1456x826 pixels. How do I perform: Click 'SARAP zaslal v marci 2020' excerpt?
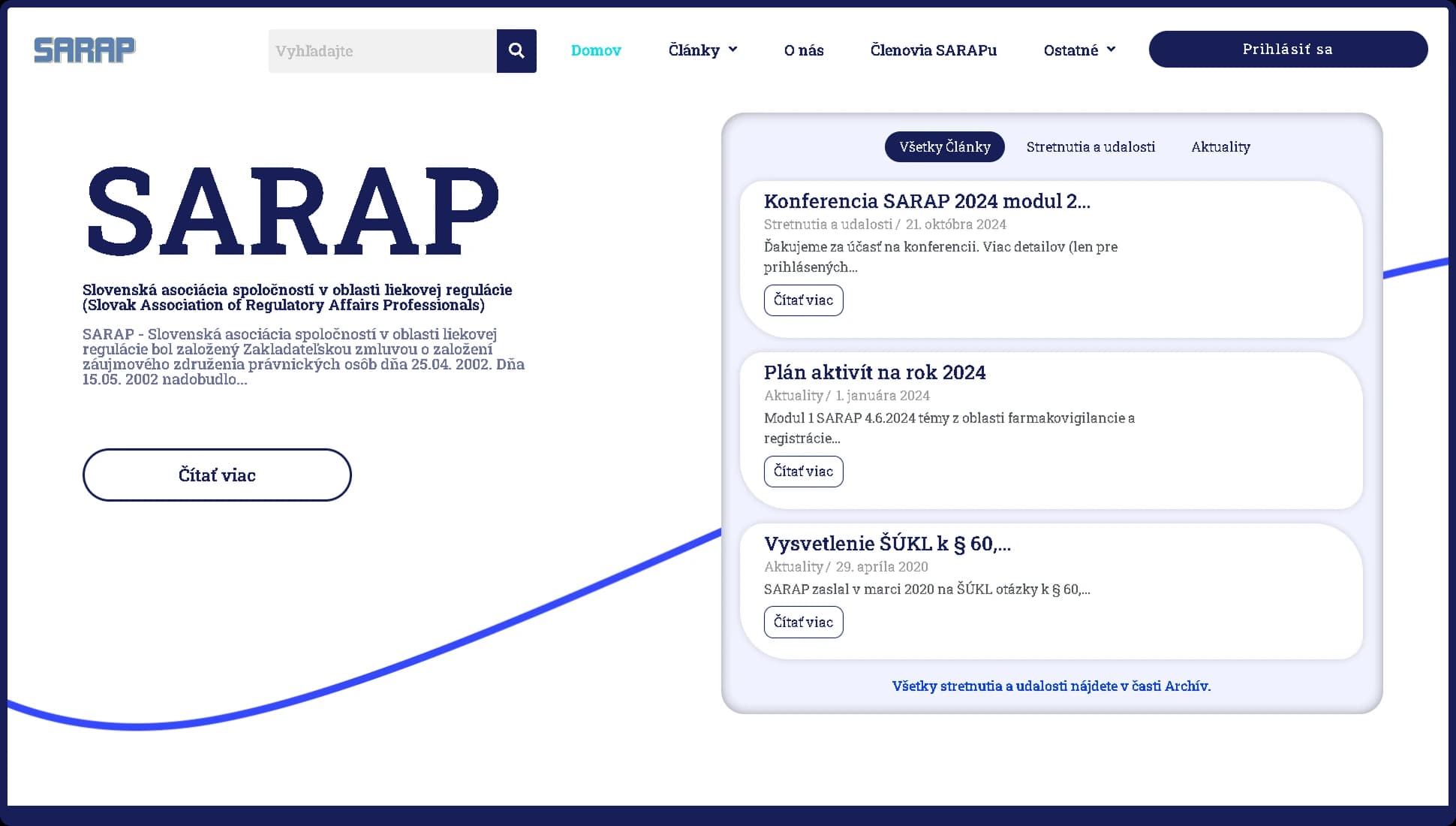(927, 589)
